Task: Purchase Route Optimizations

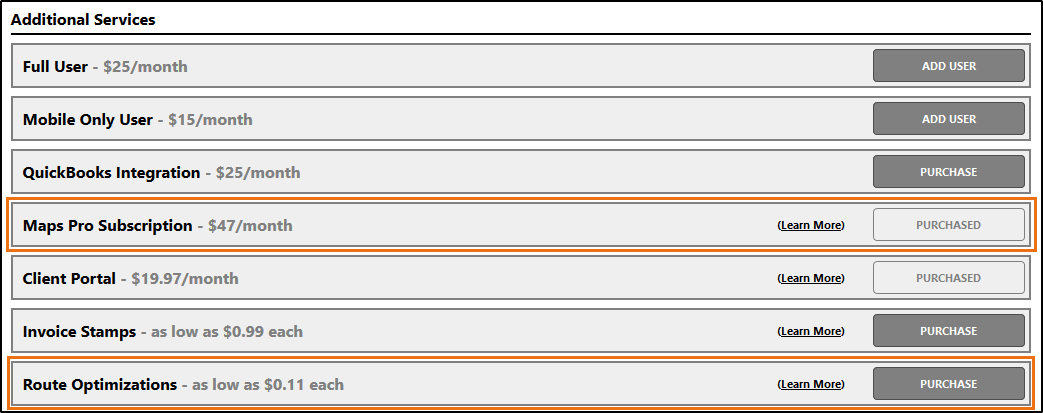Action: (948, 384)
